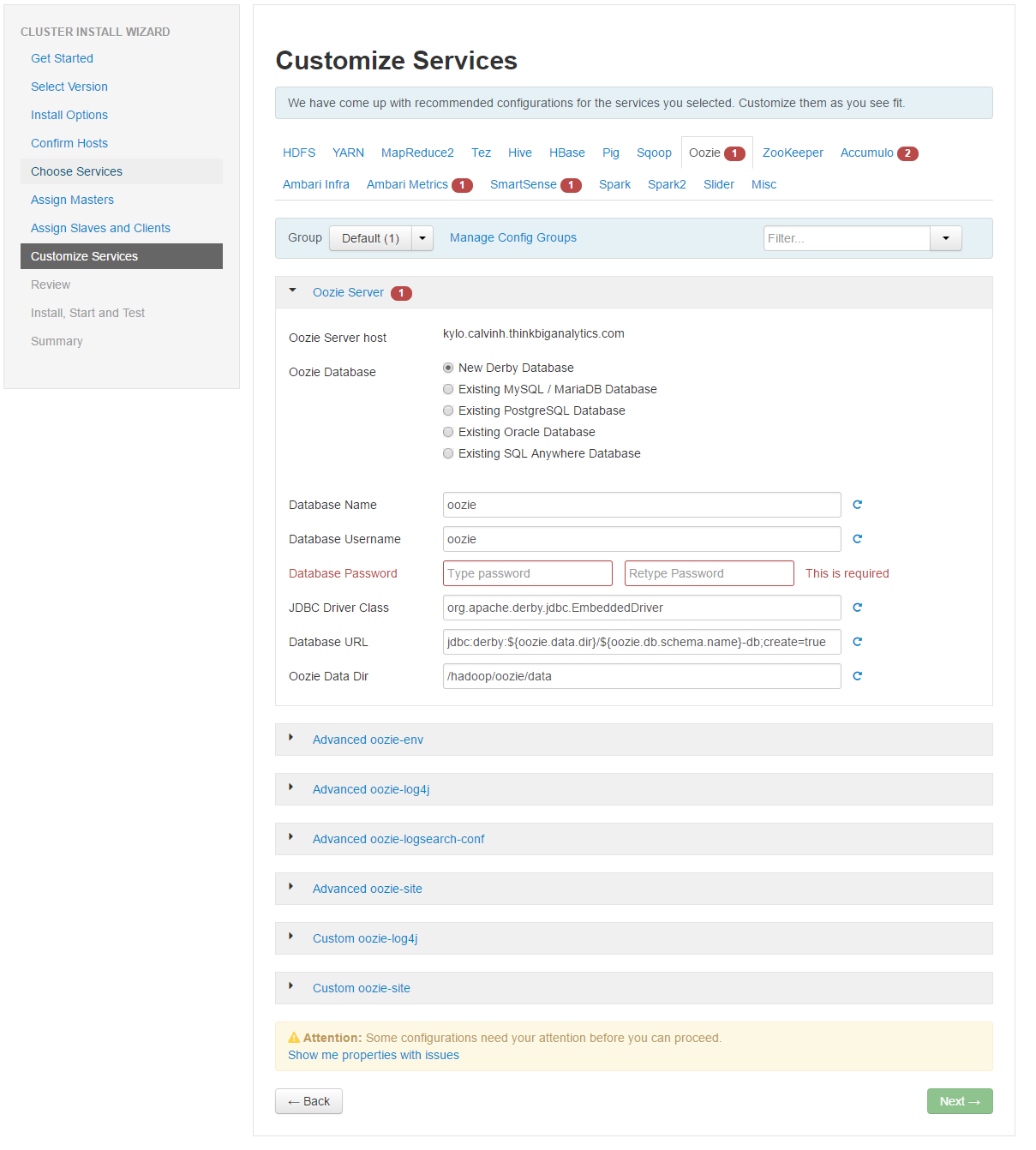The image size is (1036, 1150).
Task: Select Existing Oracle Database radio option
Action: click(x=448, y=432)
